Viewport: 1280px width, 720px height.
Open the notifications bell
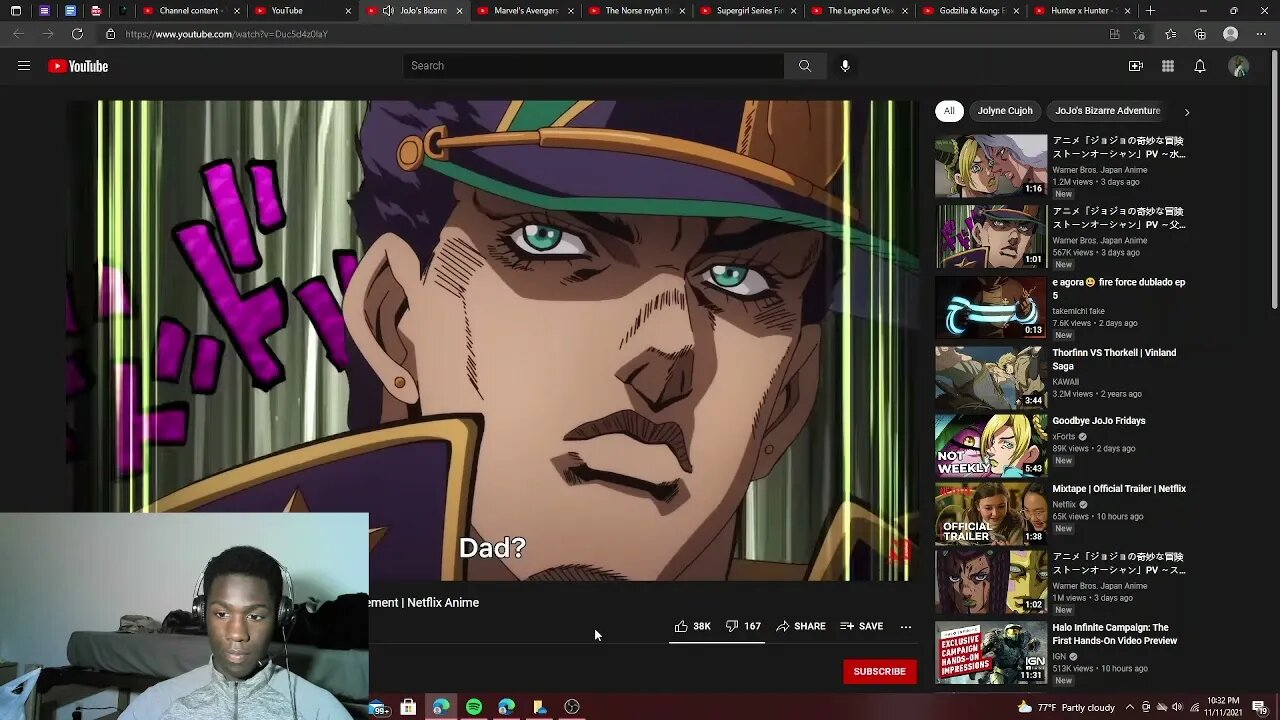pyautogui.click(x=1200, y=66)
